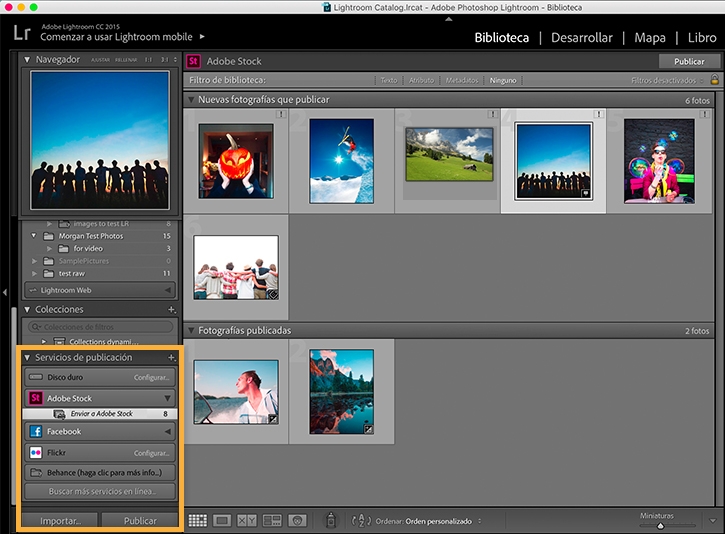Open the Mapa module tab
This screenshot has height=534, width=725.
click(x=650, y=37)
